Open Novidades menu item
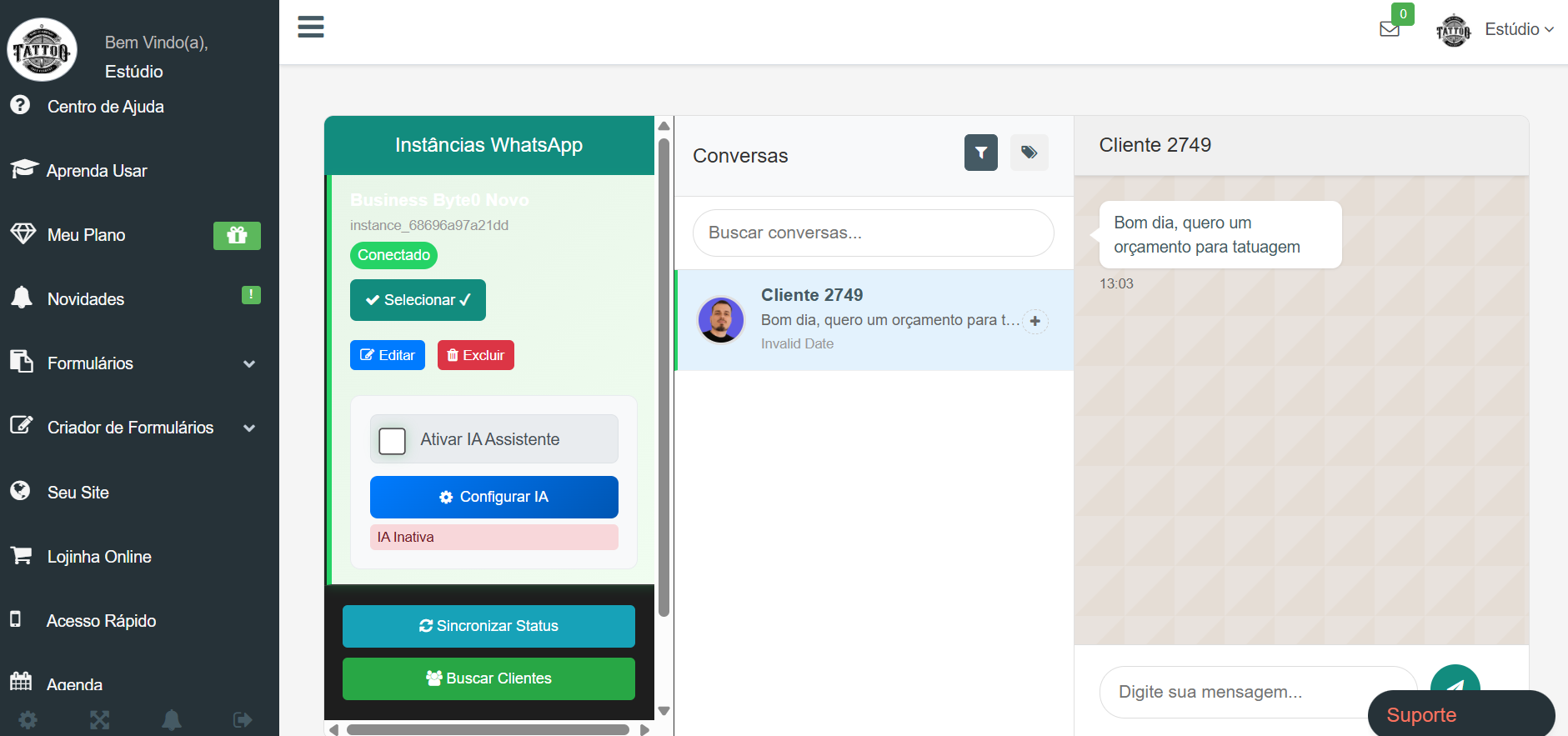 (86, 299)
